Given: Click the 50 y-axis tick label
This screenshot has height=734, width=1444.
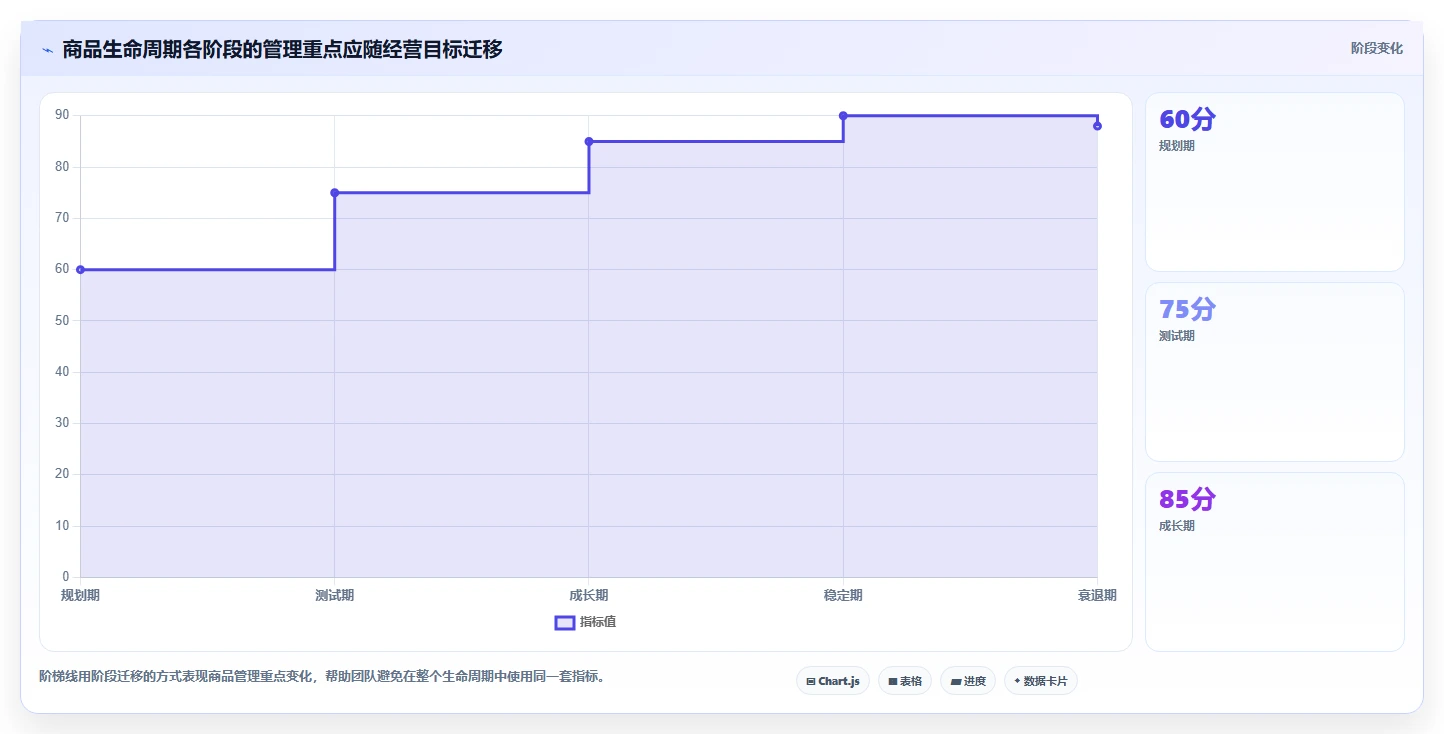Looking at the screenshot, I should pos(62,321).
